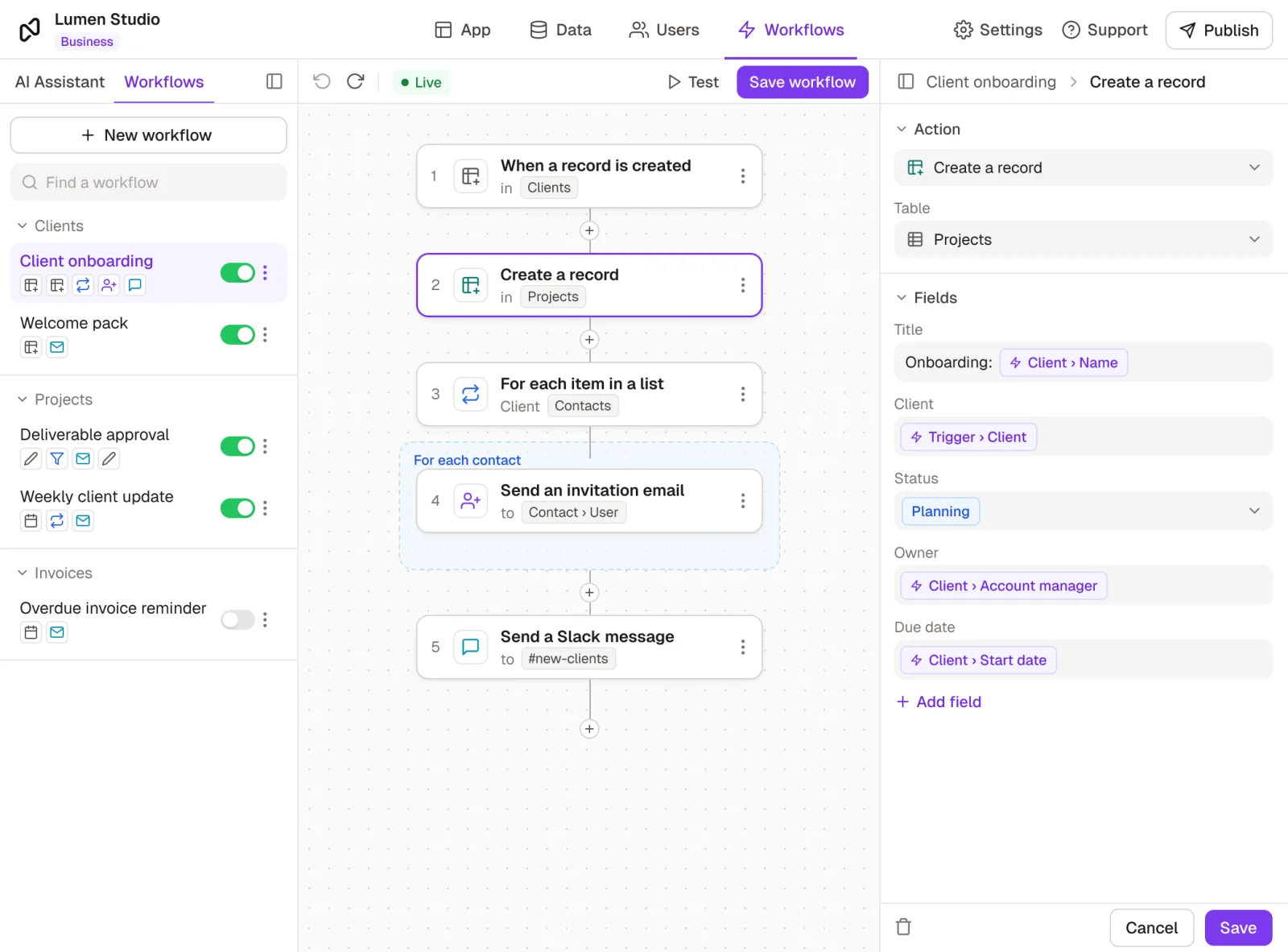
Task: Click the Publish button
Action: point(1219,30)
